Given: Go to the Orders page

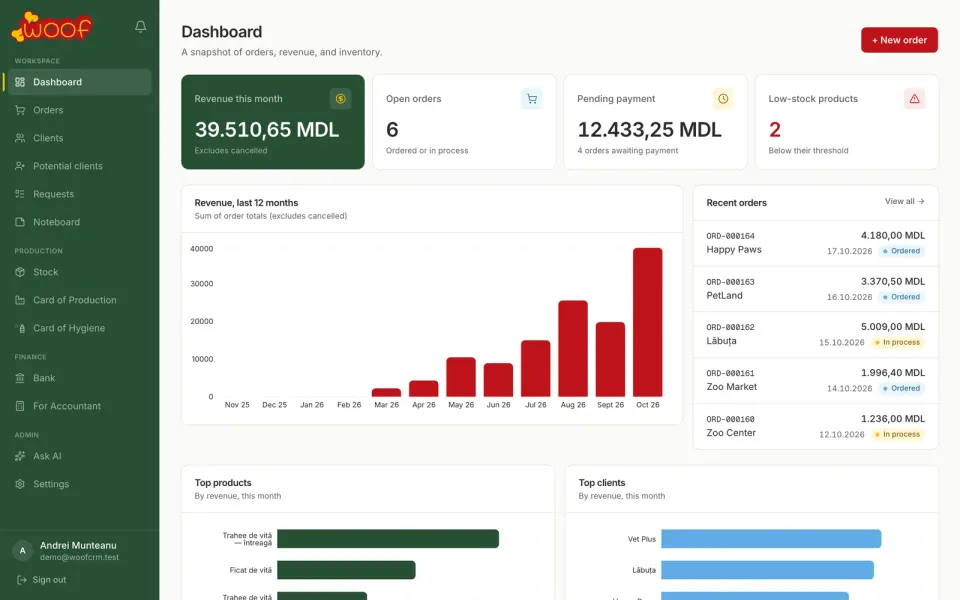Looking at the screenshot, I should (78, 110).
